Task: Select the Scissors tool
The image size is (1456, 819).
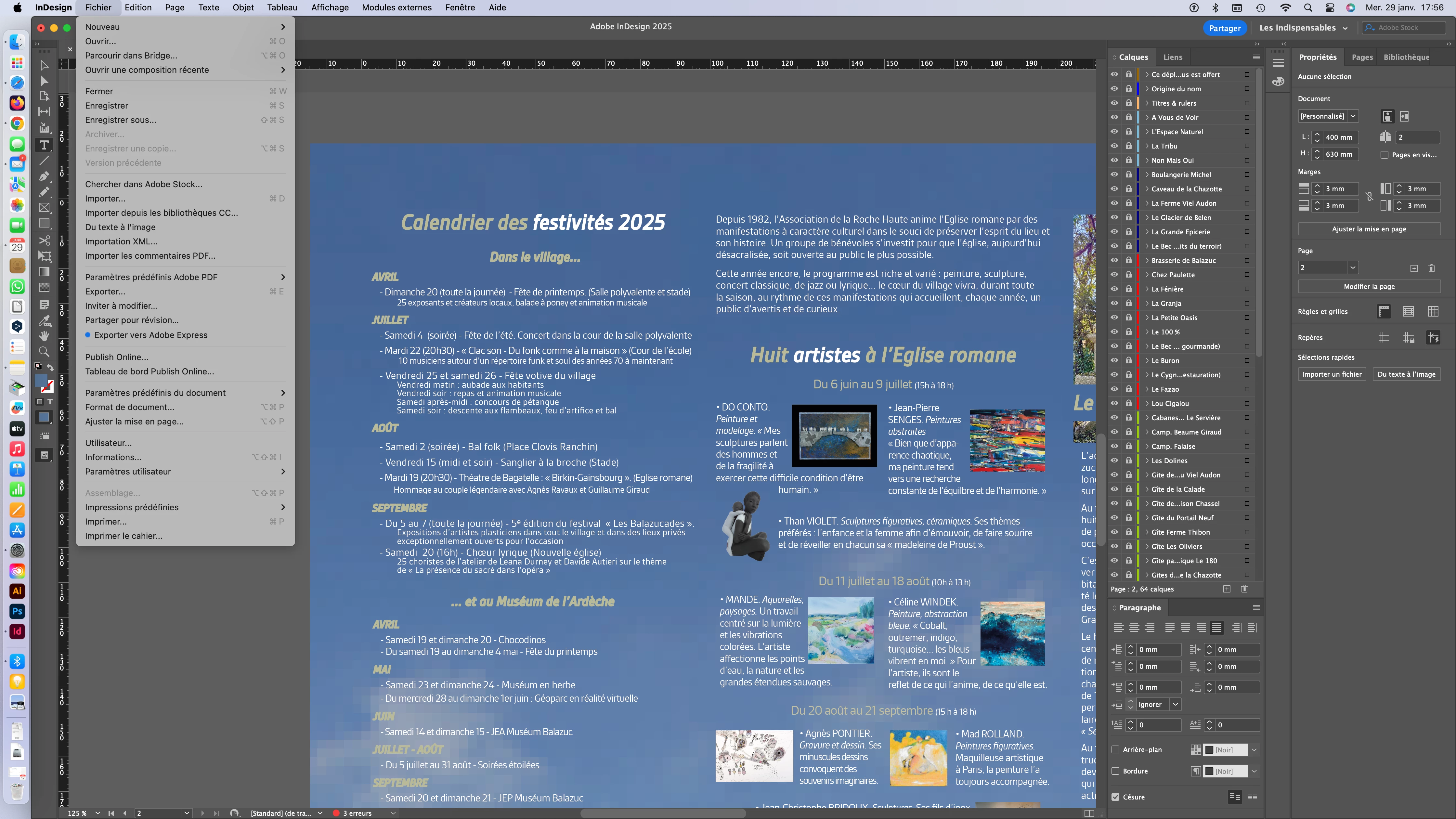Action: (x=44, y=240)
